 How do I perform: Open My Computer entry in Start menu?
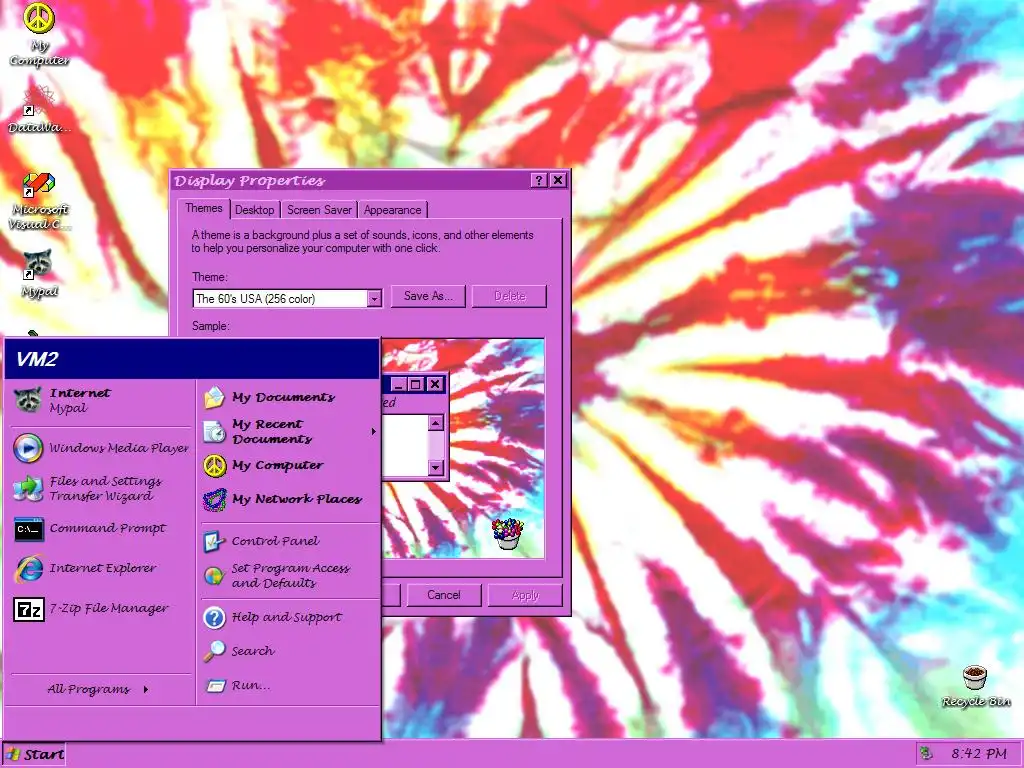(x=287, y=466)
